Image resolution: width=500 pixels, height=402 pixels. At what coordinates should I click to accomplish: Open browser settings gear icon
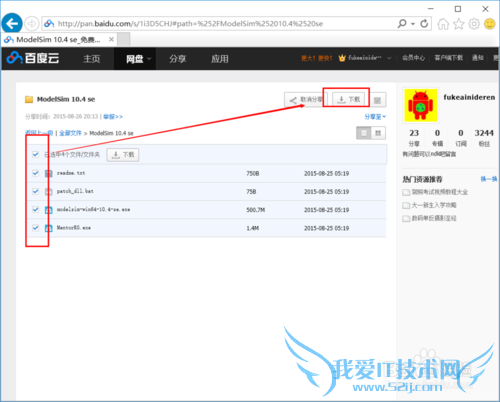(x=474, y=24)
